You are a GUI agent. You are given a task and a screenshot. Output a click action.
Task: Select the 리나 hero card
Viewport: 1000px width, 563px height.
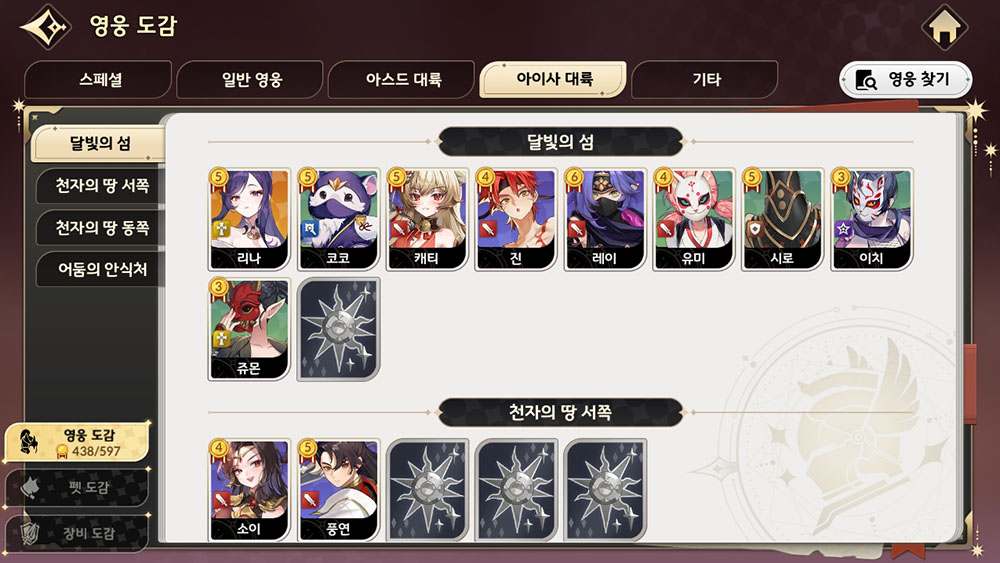click(x=249, y=219)
